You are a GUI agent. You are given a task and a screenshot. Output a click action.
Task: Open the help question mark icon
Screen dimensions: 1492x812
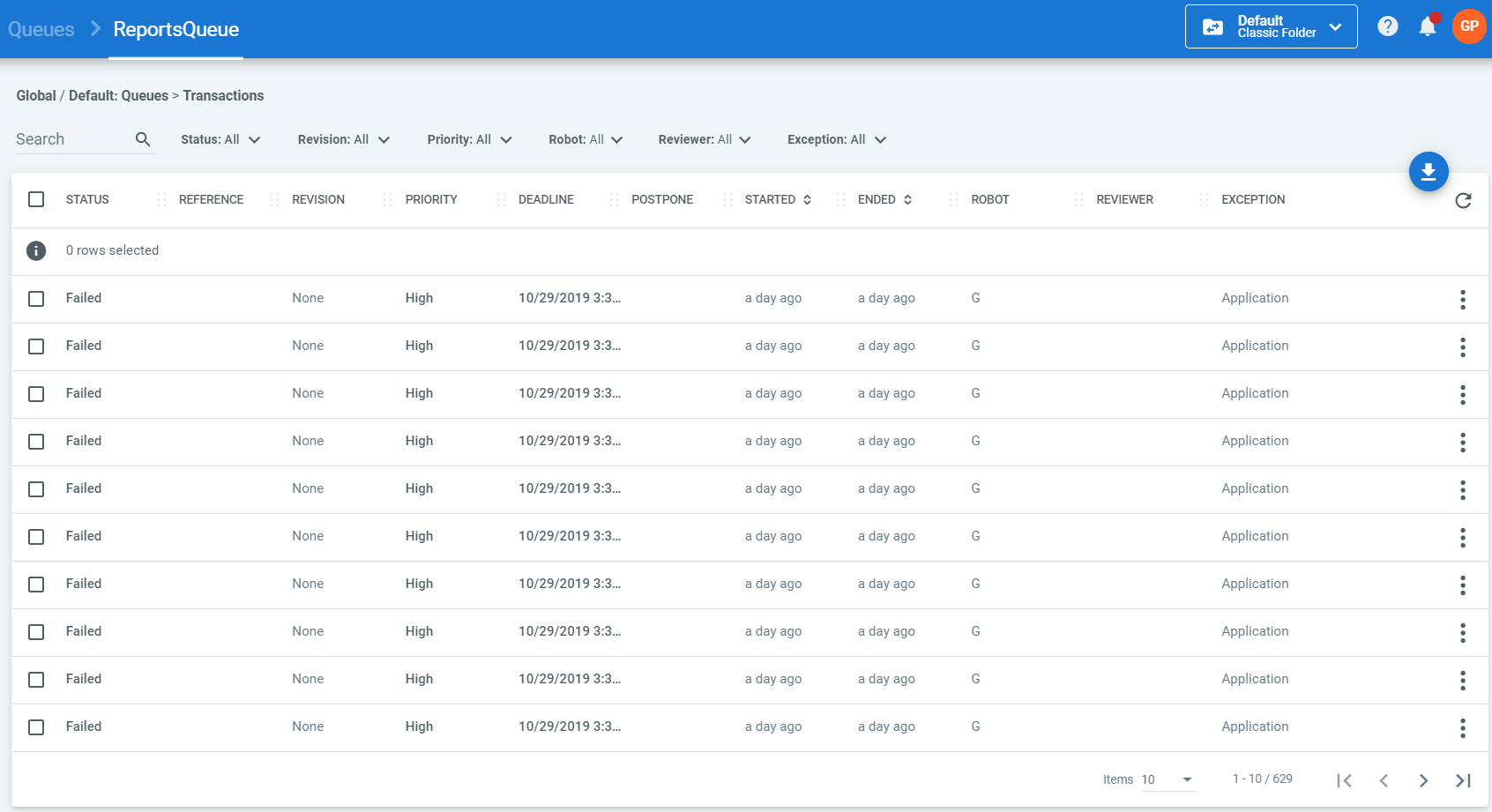[x=1388, y=26]
